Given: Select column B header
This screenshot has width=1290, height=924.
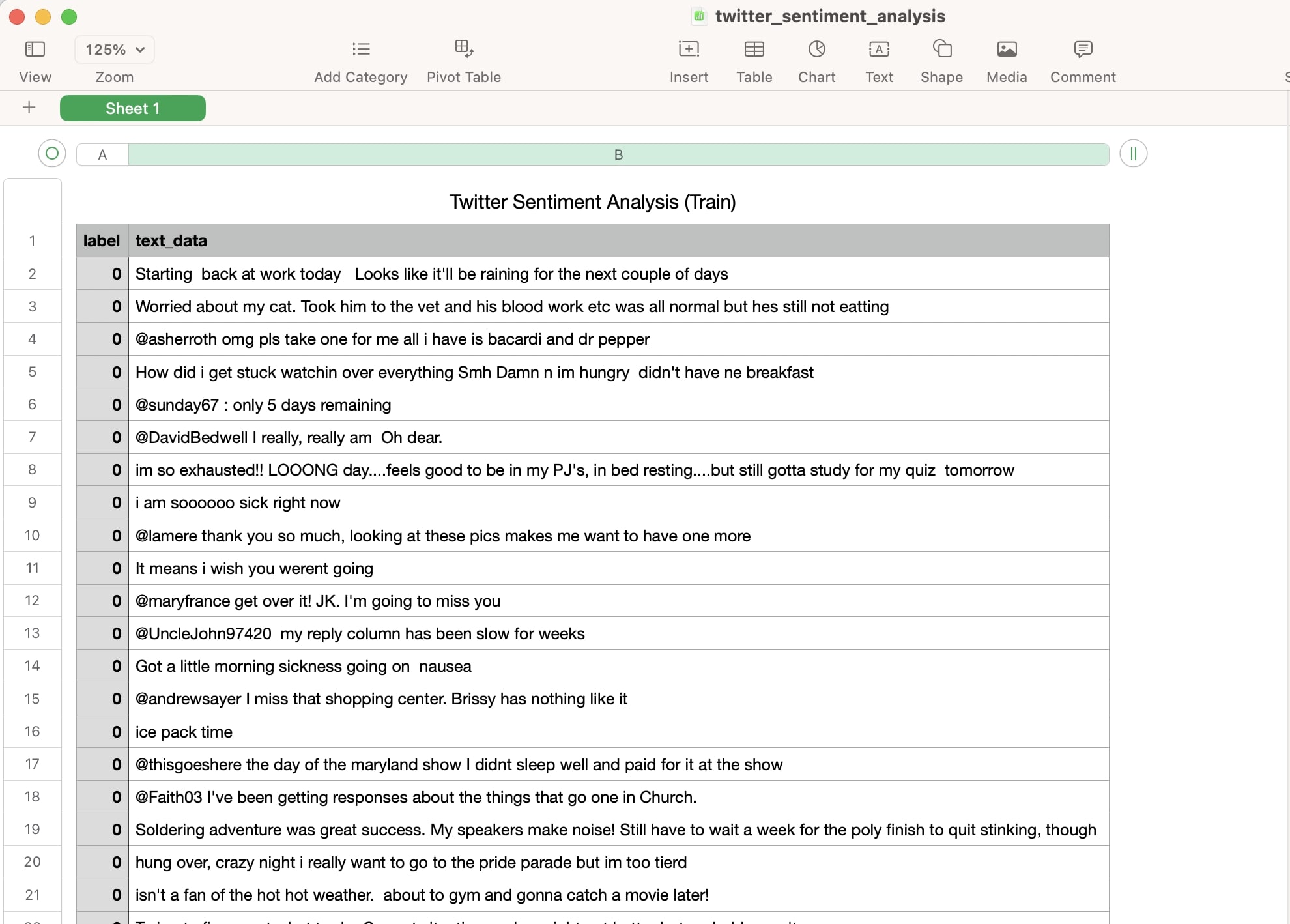Looking at the screenshot, I should [618, 154].
